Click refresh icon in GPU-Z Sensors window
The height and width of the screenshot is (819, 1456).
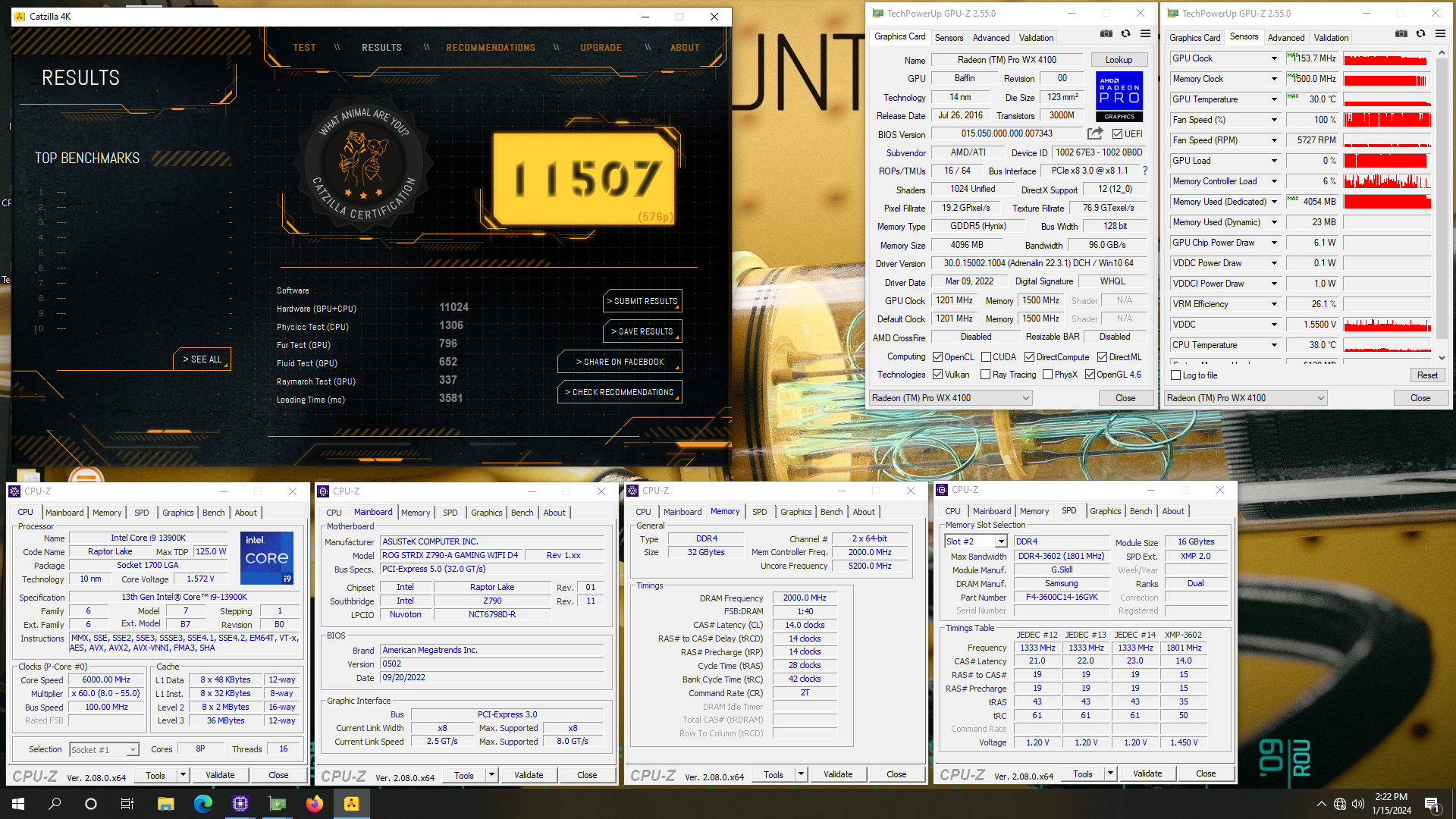tap(1420, 34)
